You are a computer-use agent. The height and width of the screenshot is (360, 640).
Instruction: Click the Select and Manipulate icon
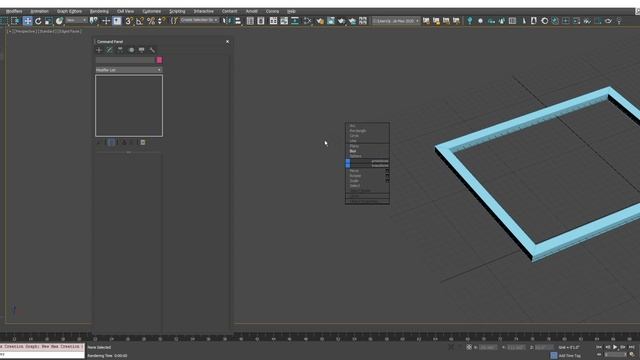click(106, 21)
